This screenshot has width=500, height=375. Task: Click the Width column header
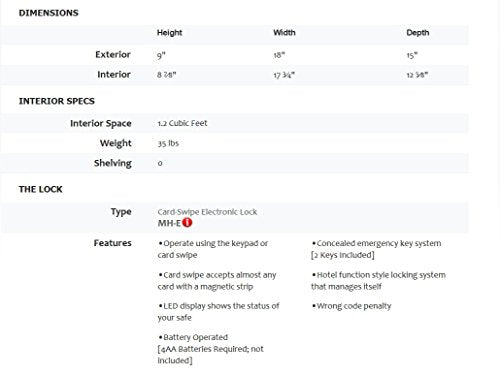[284, 33]
